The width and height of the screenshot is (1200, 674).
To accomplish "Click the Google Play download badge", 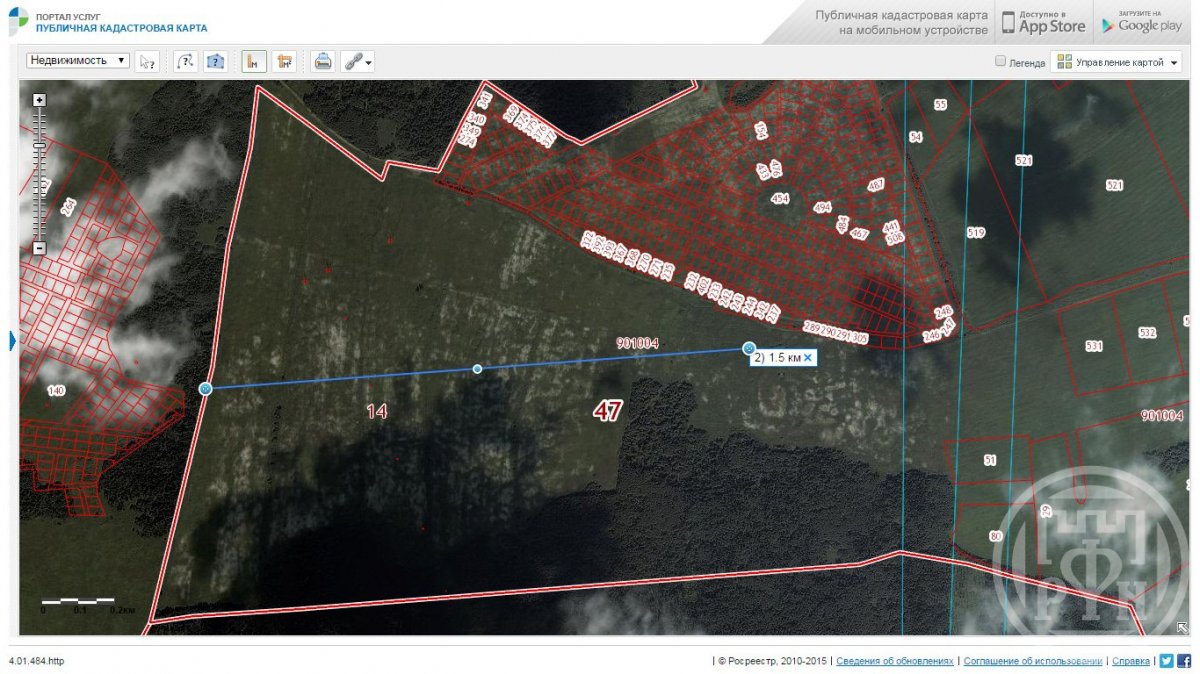I will [x=1141, y=21].
